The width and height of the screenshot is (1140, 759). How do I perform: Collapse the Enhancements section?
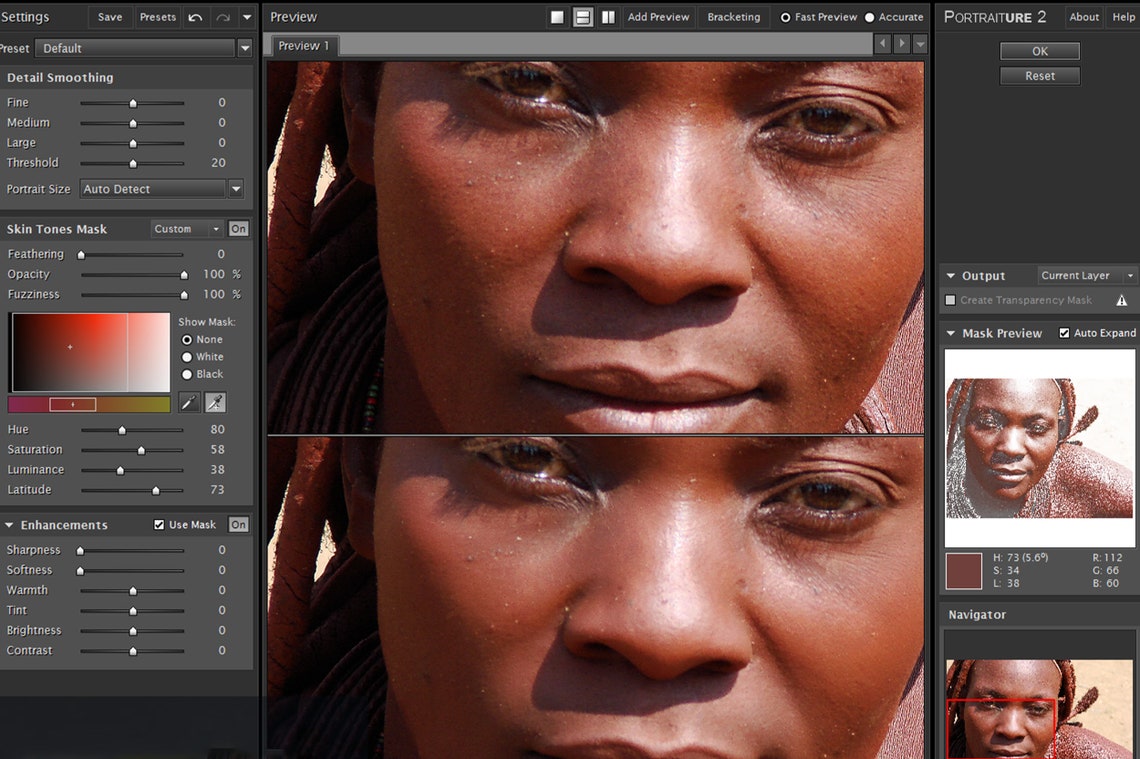[9, 525]
